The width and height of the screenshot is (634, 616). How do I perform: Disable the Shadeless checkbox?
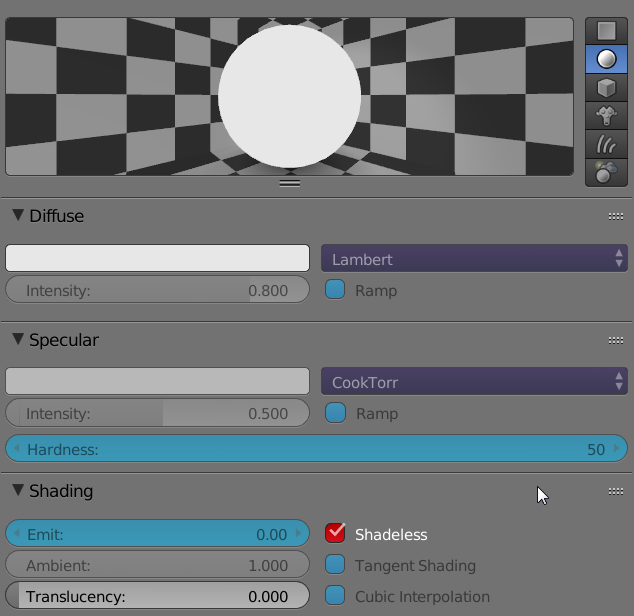coord(335,533)
